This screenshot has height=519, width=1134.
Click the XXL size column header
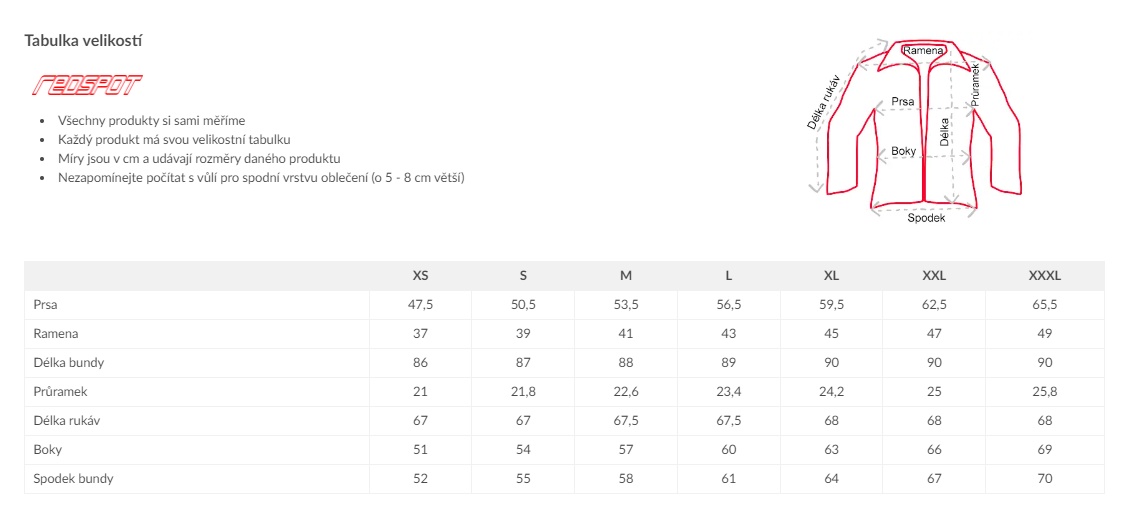click(x=934, y=275)
